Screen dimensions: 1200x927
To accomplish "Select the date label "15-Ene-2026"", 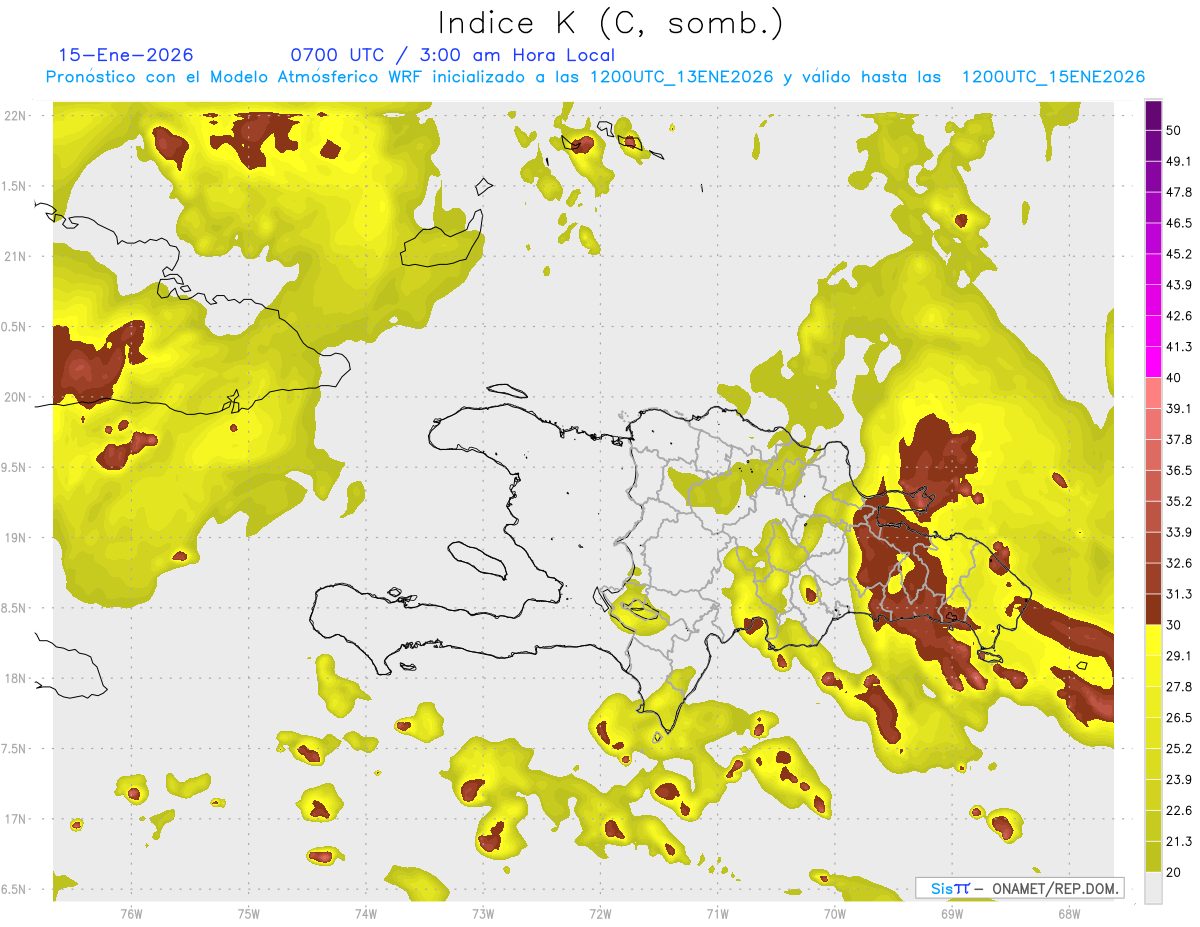I will coord(126,55).
